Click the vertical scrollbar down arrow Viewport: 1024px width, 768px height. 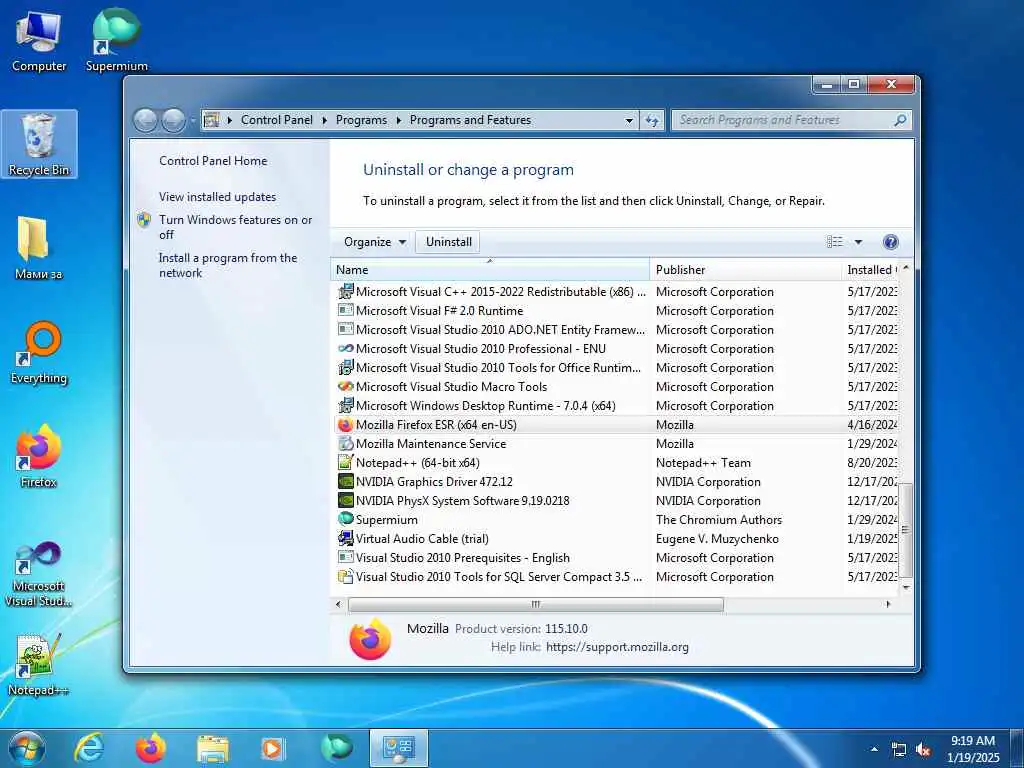pyautogui.click(x=906, y=586)
